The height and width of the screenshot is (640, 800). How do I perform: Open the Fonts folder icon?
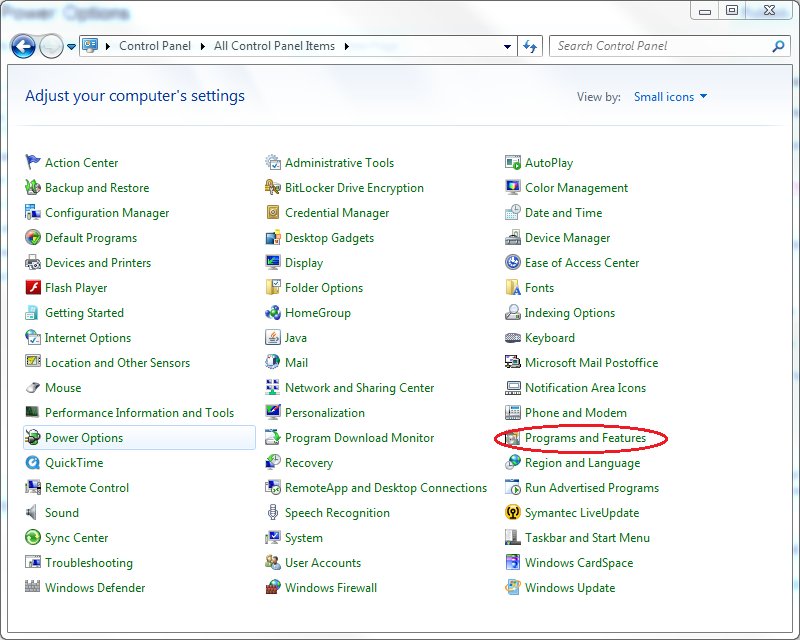tap(513, 288)
